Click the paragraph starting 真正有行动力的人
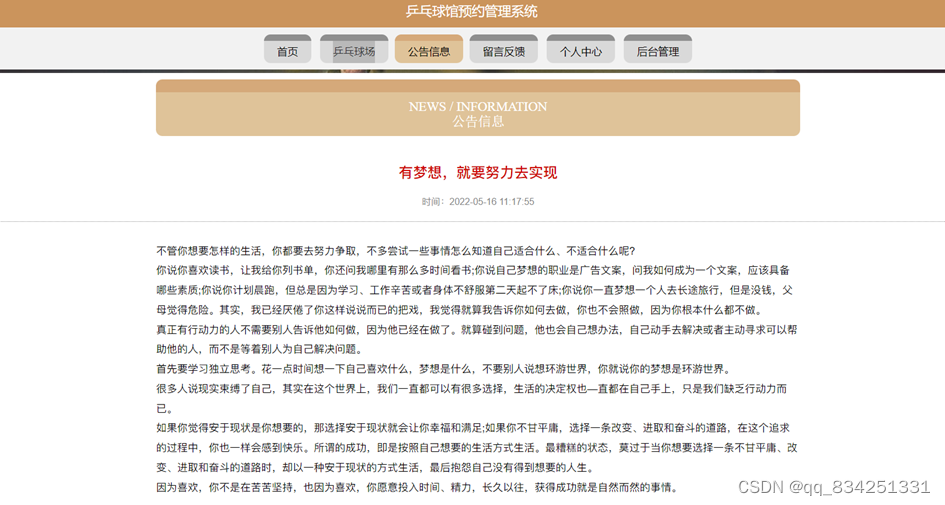The height and width of the screenshot is (505, 945). [x=477, y=339]
